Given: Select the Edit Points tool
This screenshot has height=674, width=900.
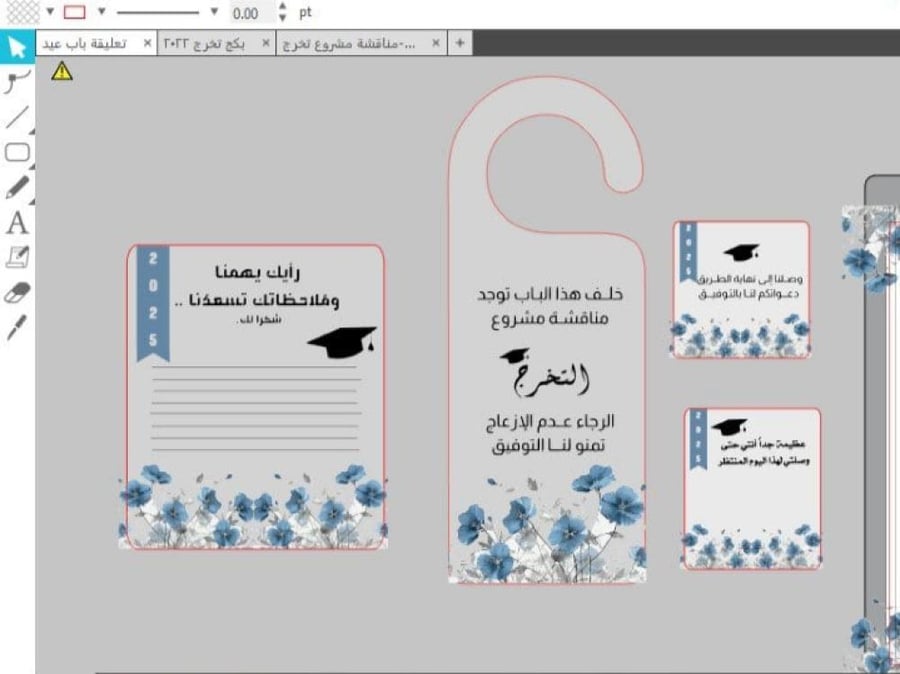Looking at the screenshot, I should 17,81.
